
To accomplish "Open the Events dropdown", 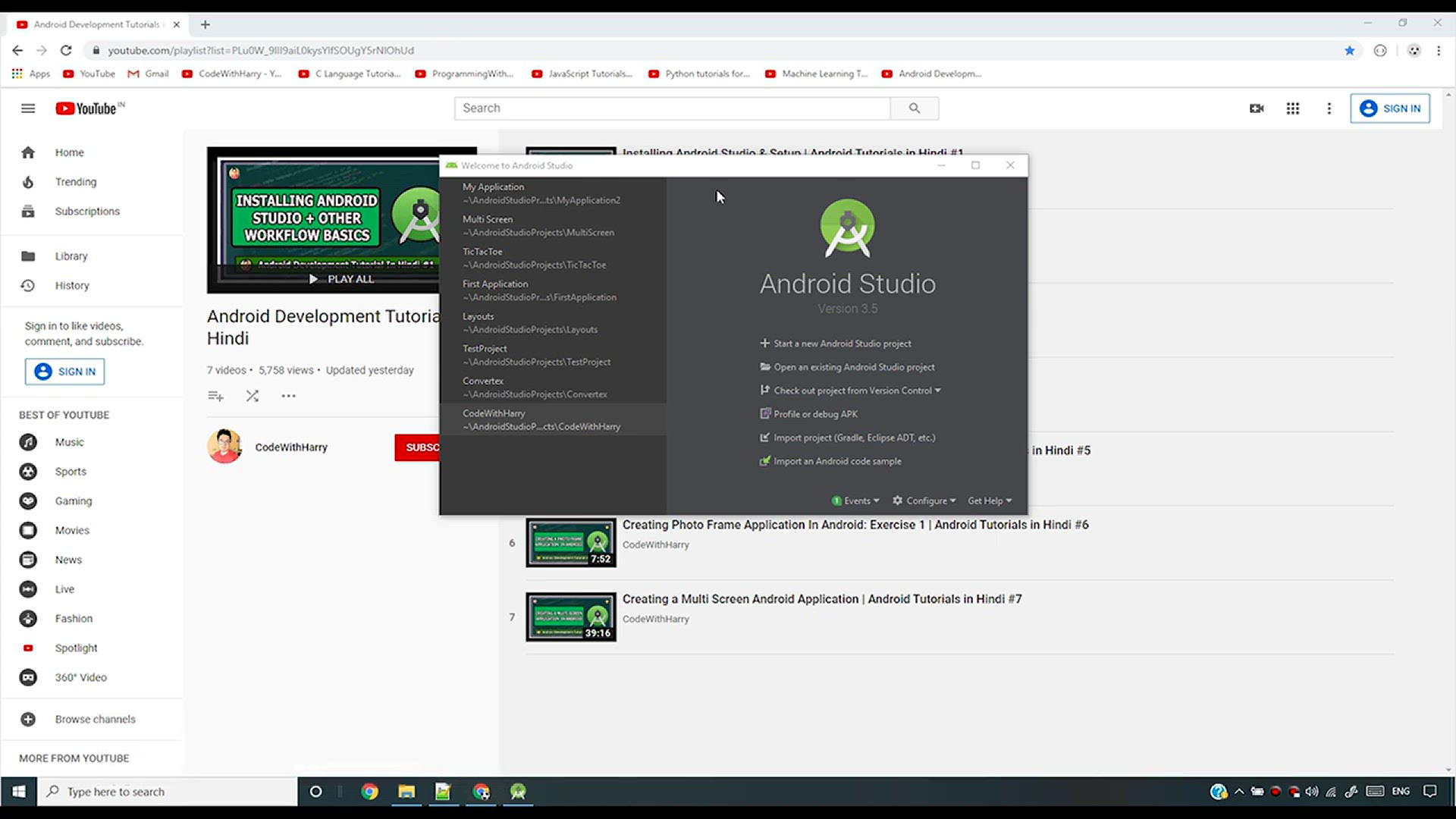I will point(855,500).
